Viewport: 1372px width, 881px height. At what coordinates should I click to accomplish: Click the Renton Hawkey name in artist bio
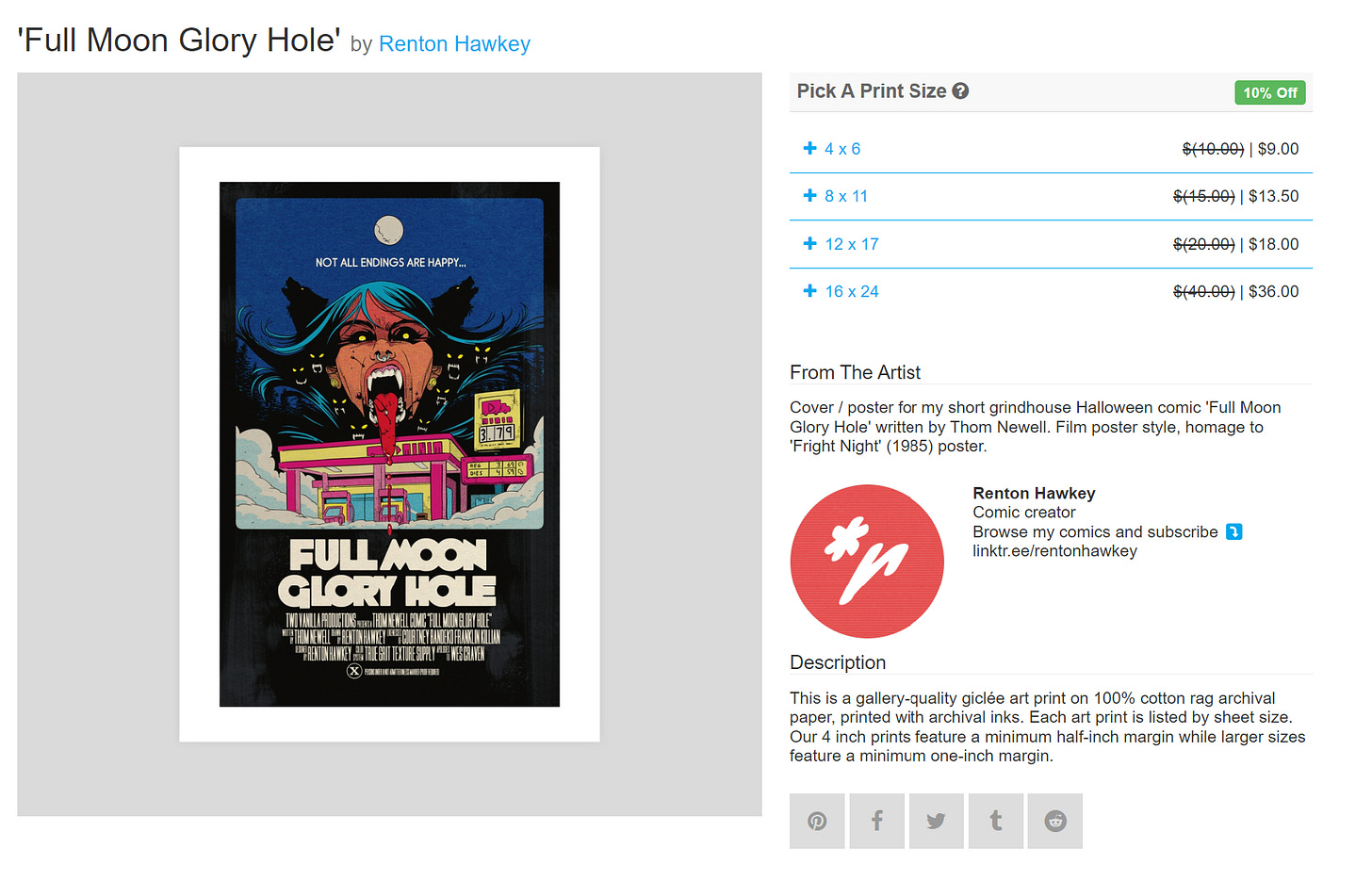tap(1034, 493)
